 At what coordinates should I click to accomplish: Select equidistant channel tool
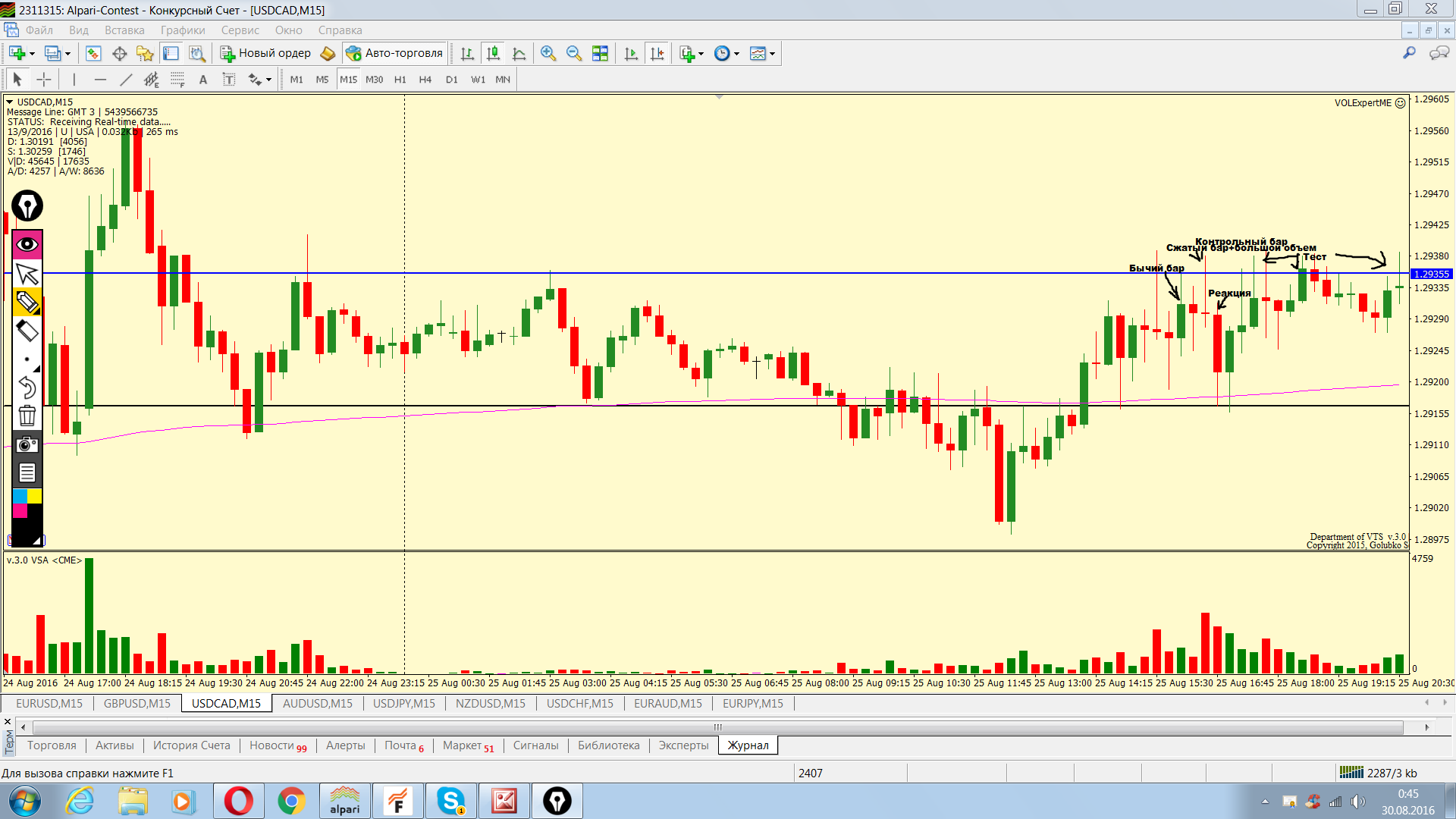click(152, 80)
